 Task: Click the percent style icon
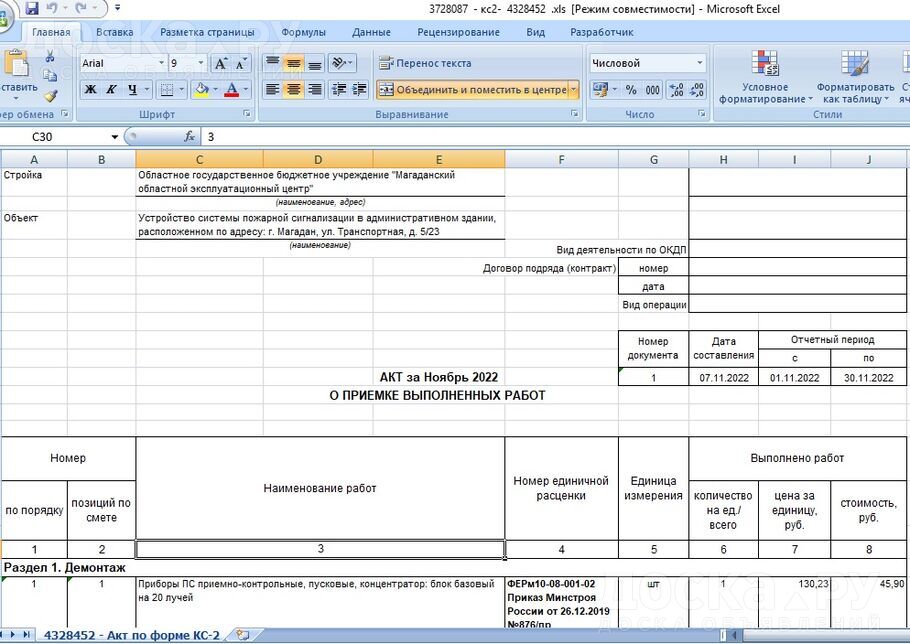[631, 90]
